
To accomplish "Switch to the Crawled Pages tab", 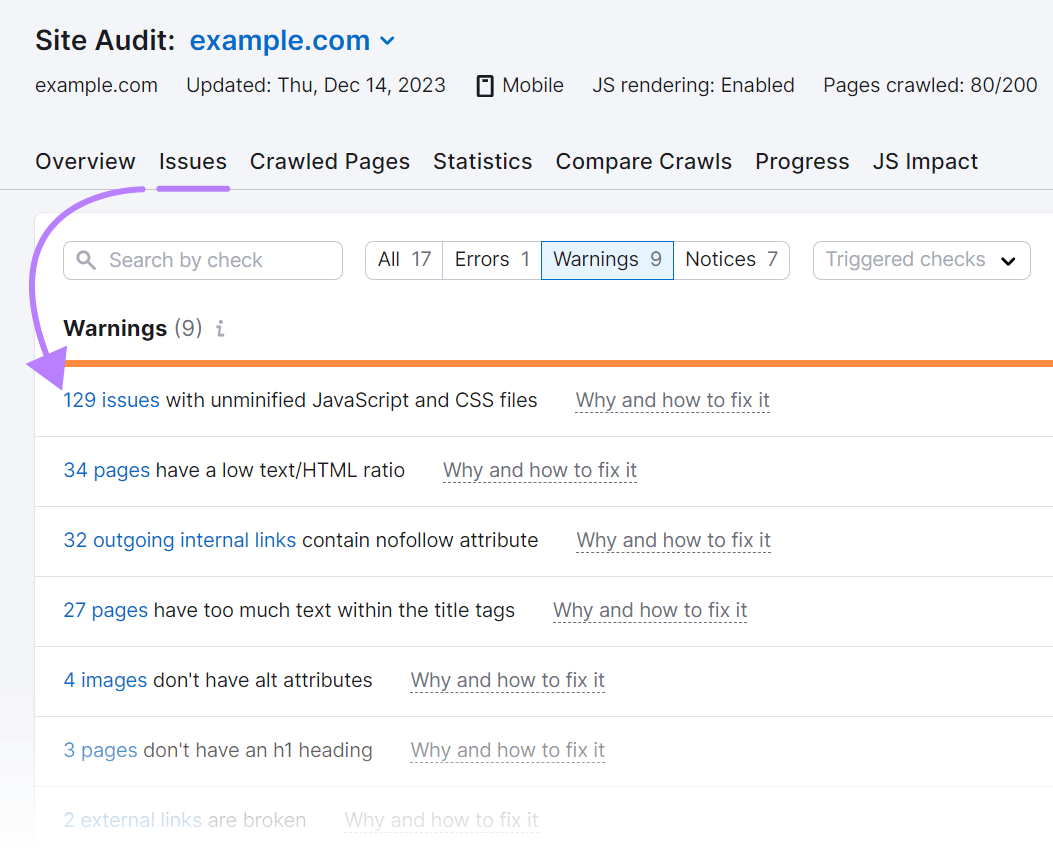I will click(x=330, y=161).
